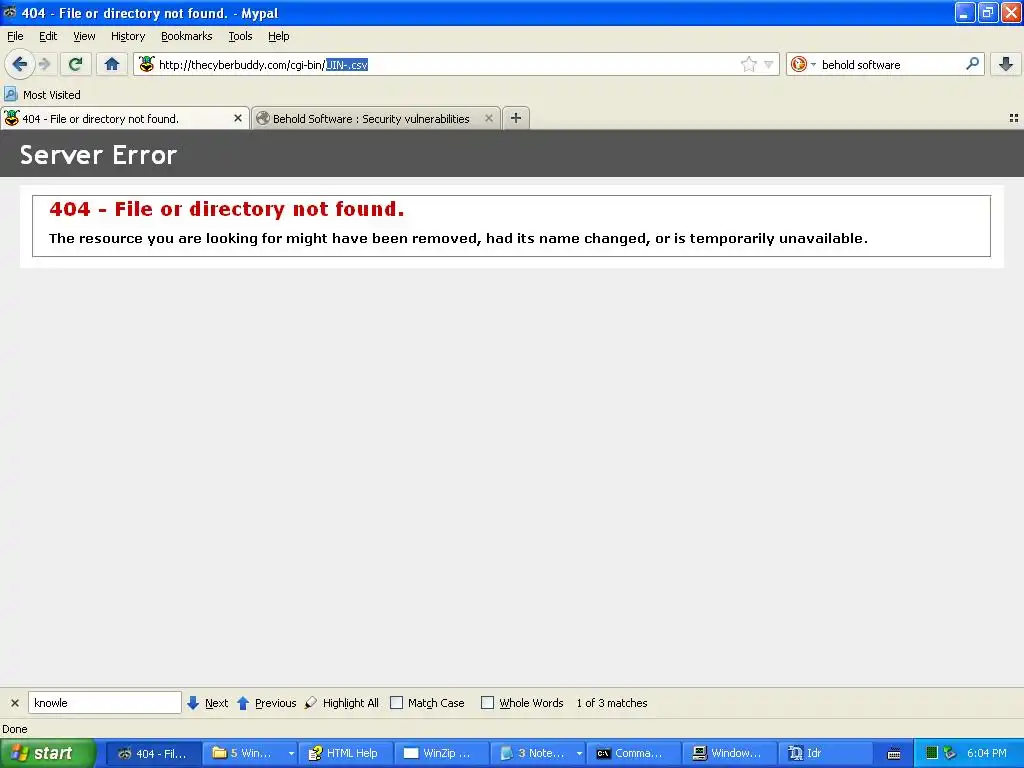Close the 404 File not found tab
The width and height of the screenshot is (1024, 768).
point(238,118)
